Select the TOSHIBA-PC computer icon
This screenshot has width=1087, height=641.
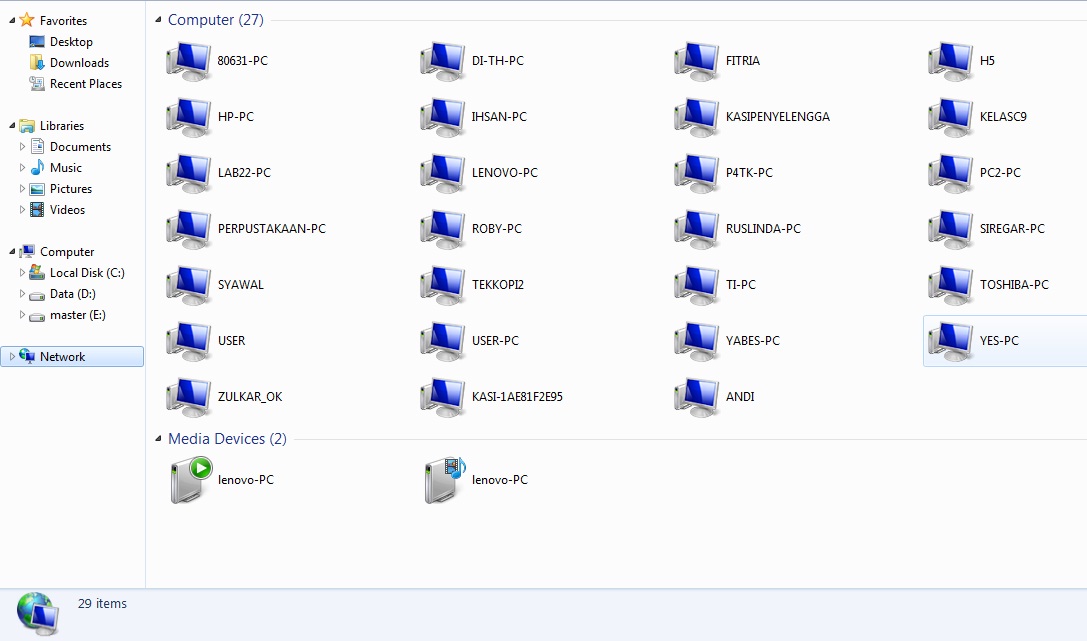(x=950, y=286)
